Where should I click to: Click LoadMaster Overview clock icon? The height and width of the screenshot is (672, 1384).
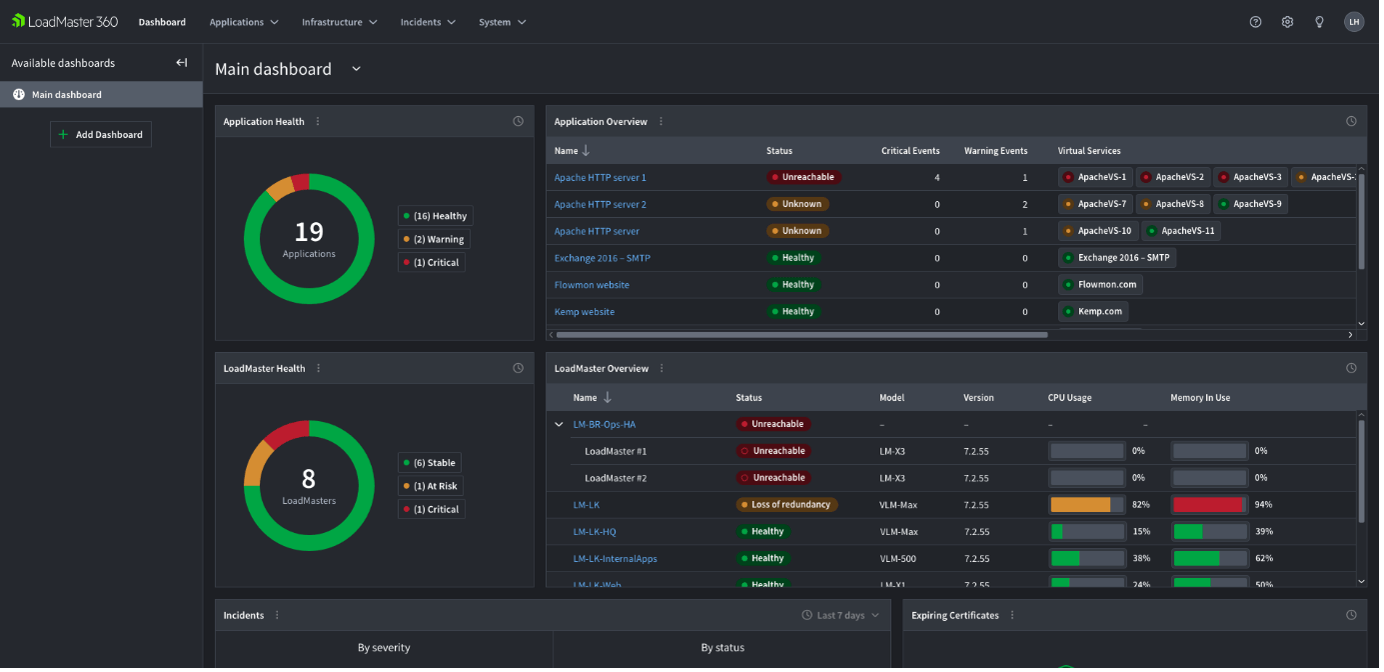[x=1356, y=370]
